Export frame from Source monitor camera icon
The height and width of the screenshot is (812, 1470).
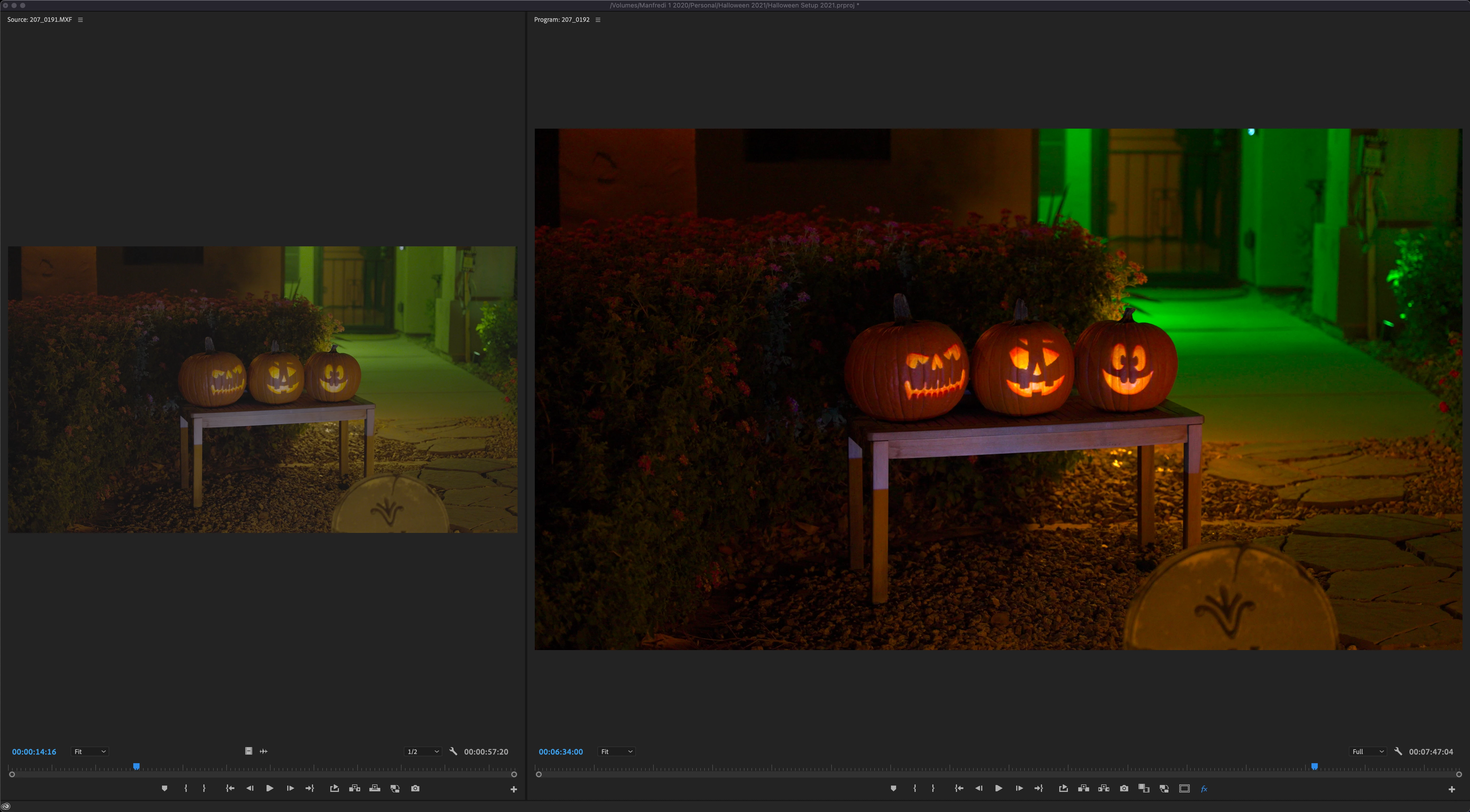(415, 788)
